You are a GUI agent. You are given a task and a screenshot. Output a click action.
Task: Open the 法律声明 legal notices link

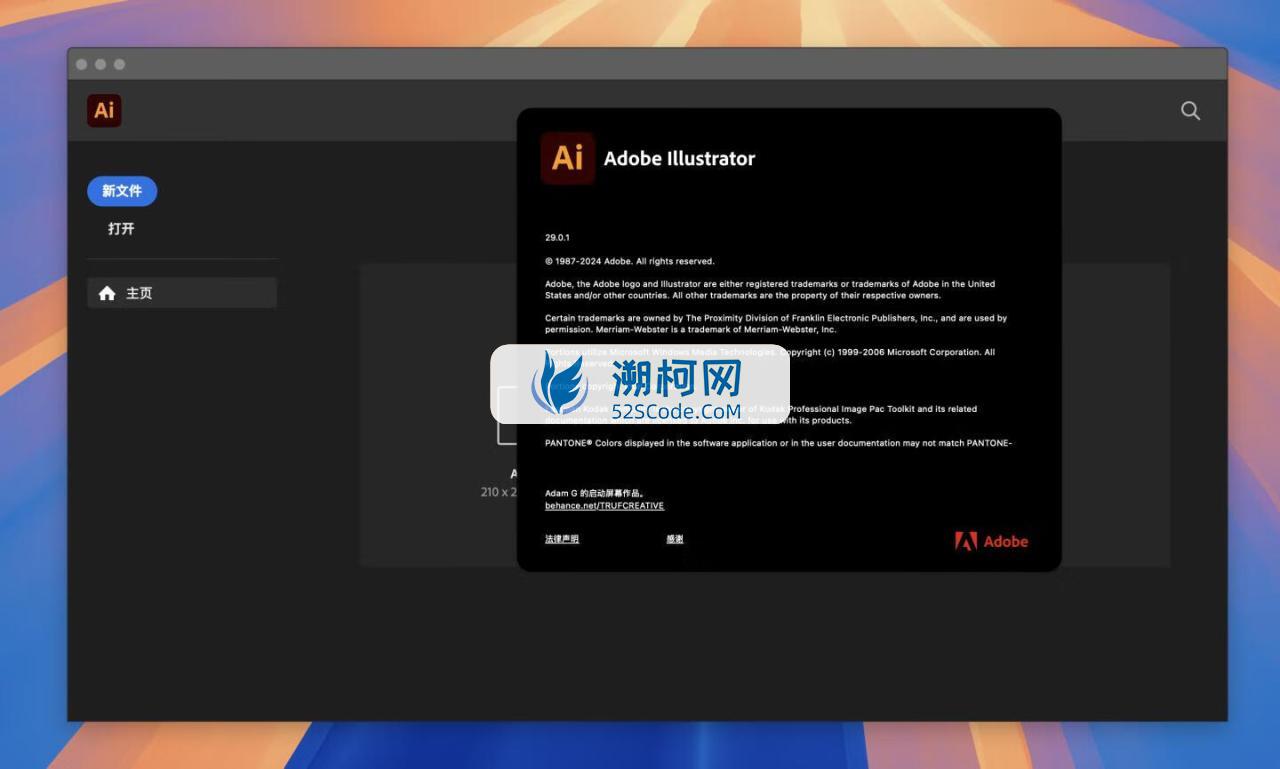(x=562, y=539)
